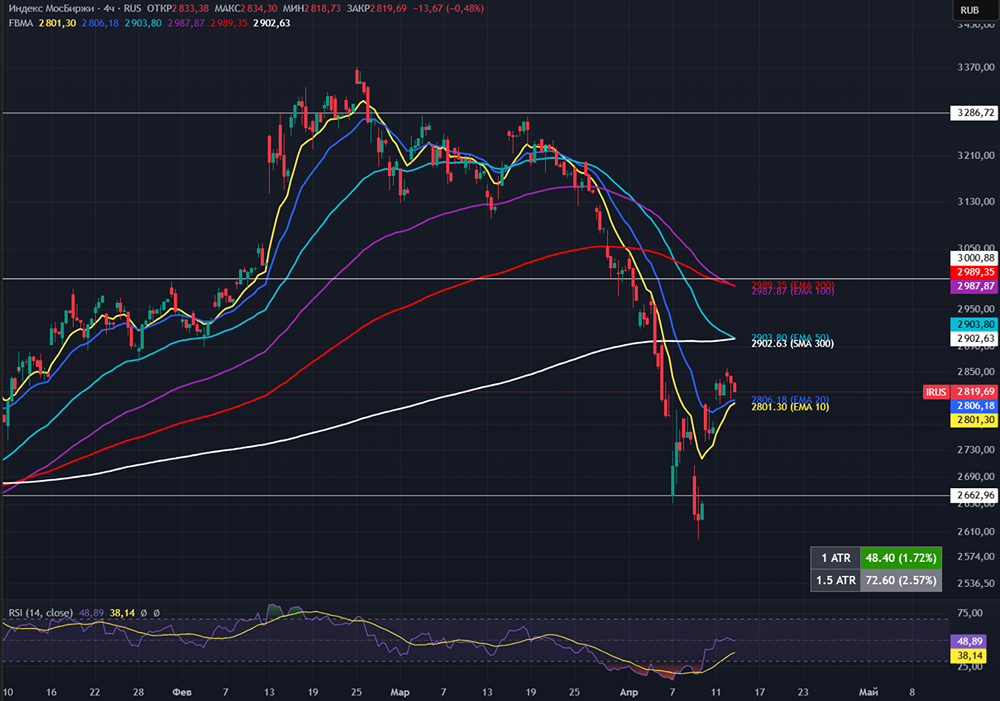1000x701 pixels.
Task: Select white FBMA legend value 2902,63
Action: [271, 23]
